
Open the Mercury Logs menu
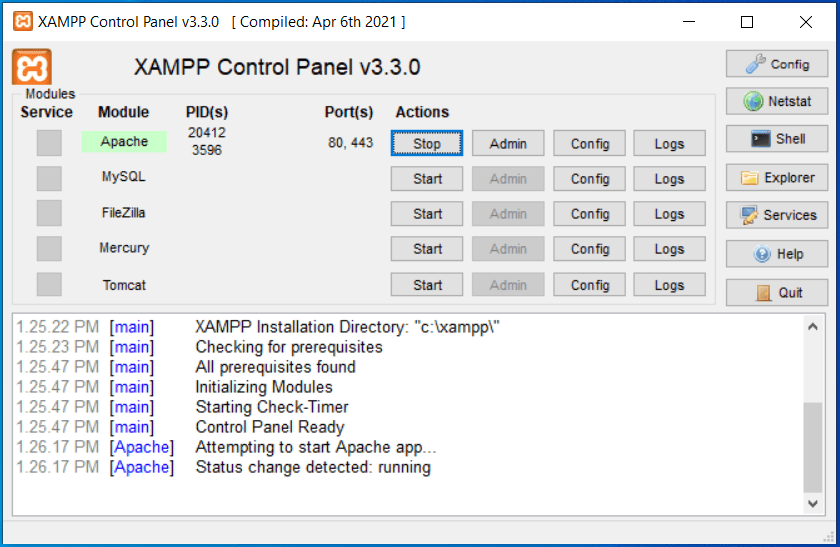pos(669,249)
